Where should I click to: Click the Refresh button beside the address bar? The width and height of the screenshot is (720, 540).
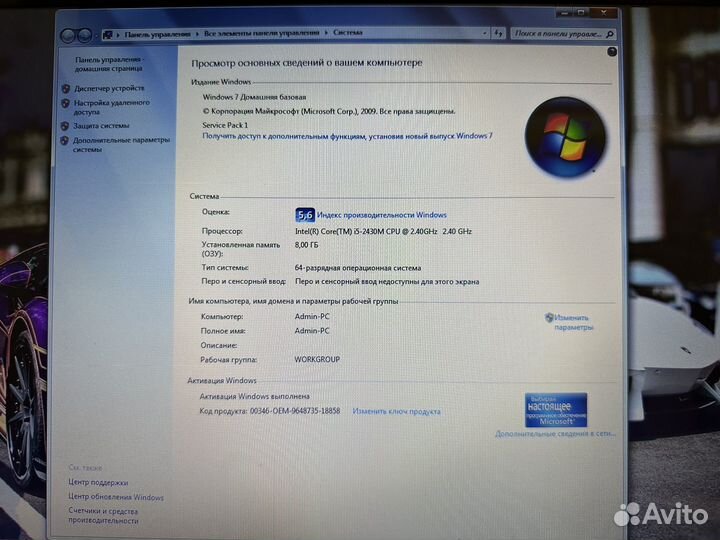pos(498,33)
